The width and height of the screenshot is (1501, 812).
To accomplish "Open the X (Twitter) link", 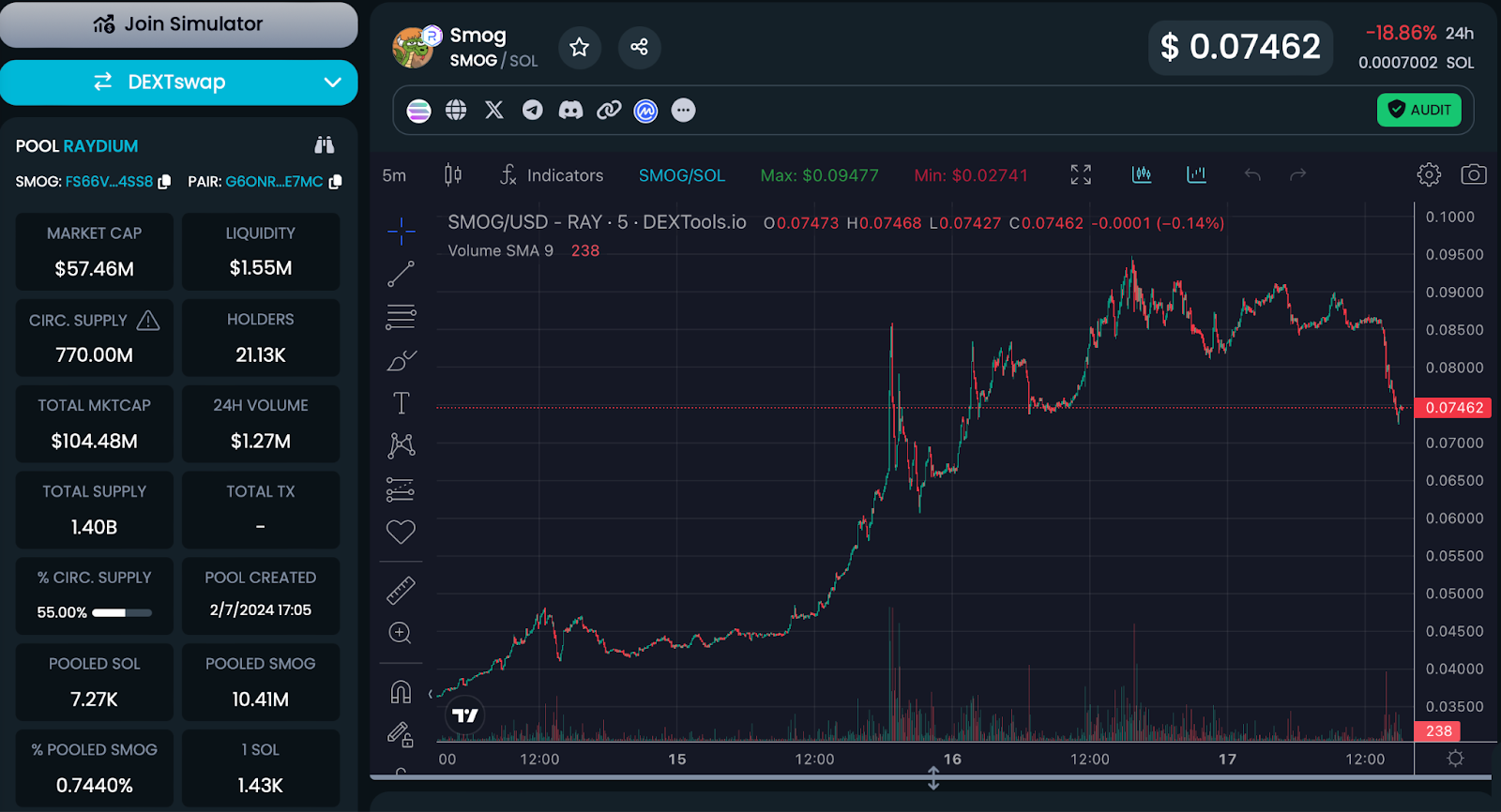I will 494,111.
